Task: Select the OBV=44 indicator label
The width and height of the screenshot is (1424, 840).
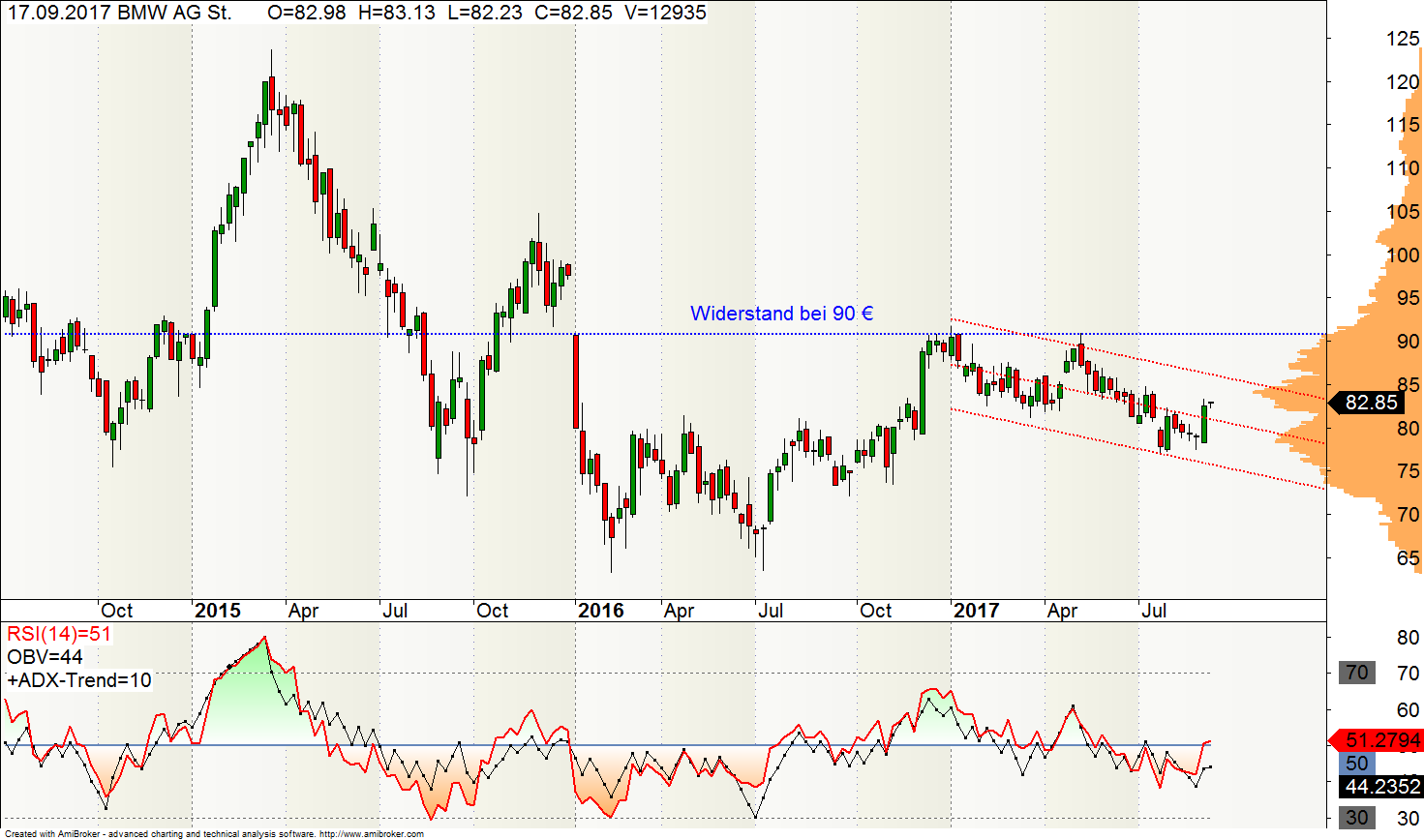Action: pos(45,657)
